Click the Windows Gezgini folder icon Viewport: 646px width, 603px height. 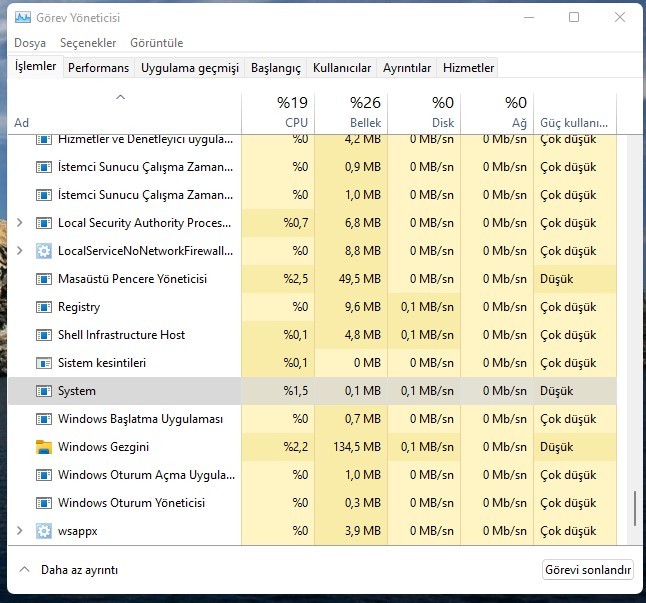pos(44,447)
